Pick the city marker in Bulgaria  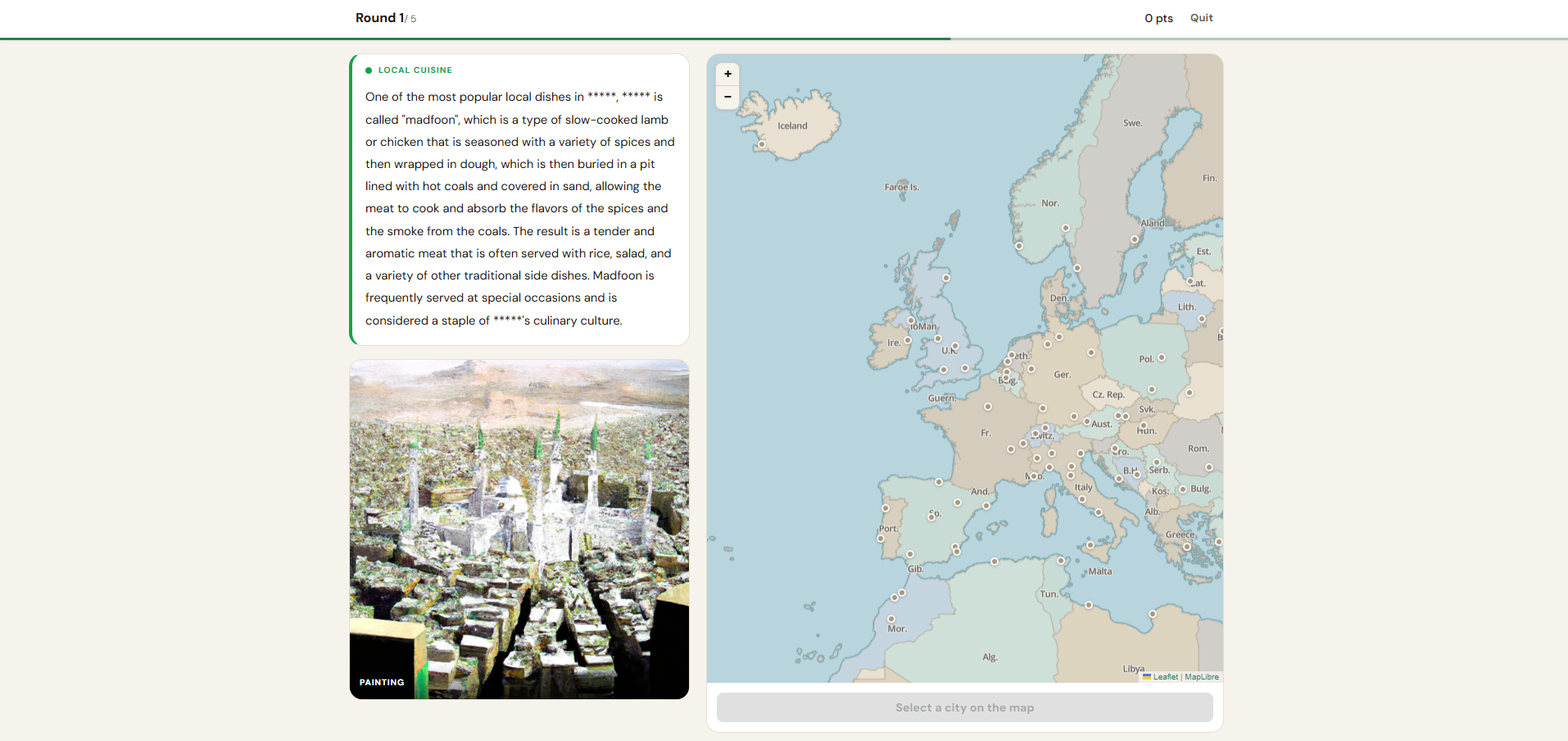coord(1182,489)
